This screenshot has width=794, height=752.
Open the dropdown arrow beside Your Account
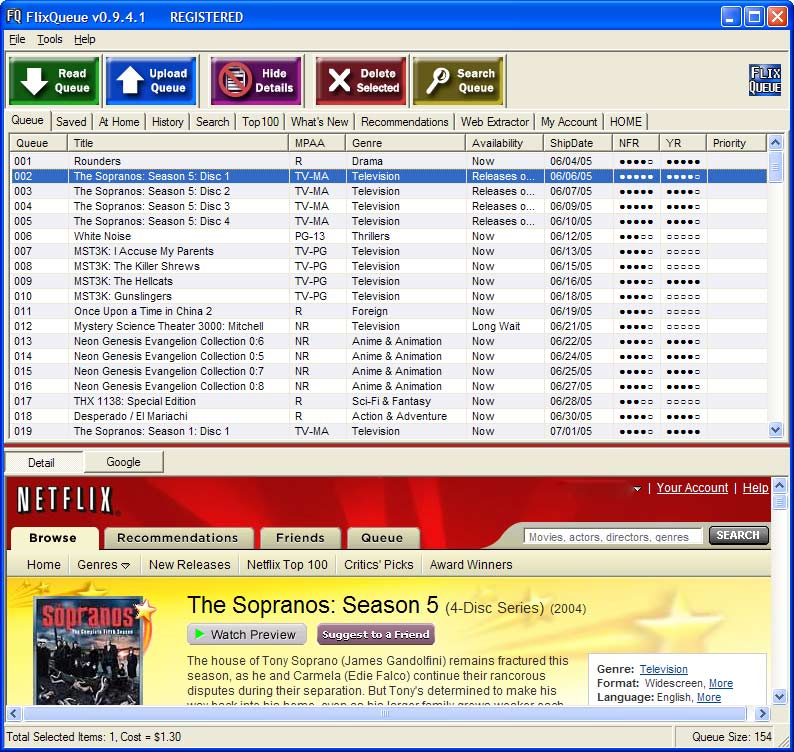[x=637, y=489]
